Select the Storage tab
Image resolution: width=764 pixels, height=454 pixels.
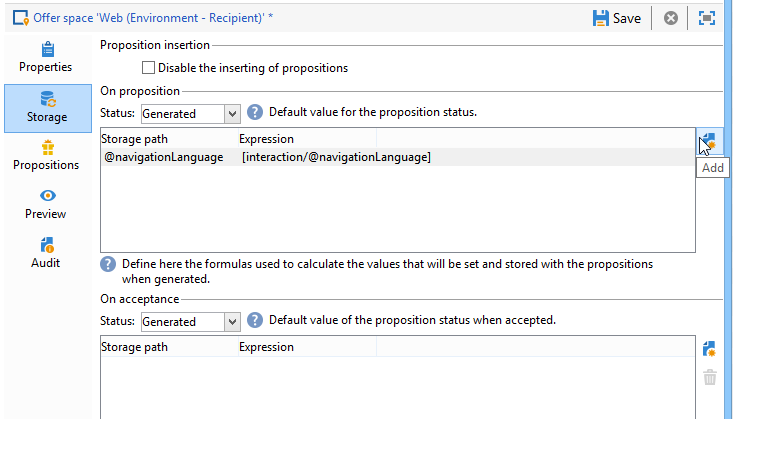46,106
